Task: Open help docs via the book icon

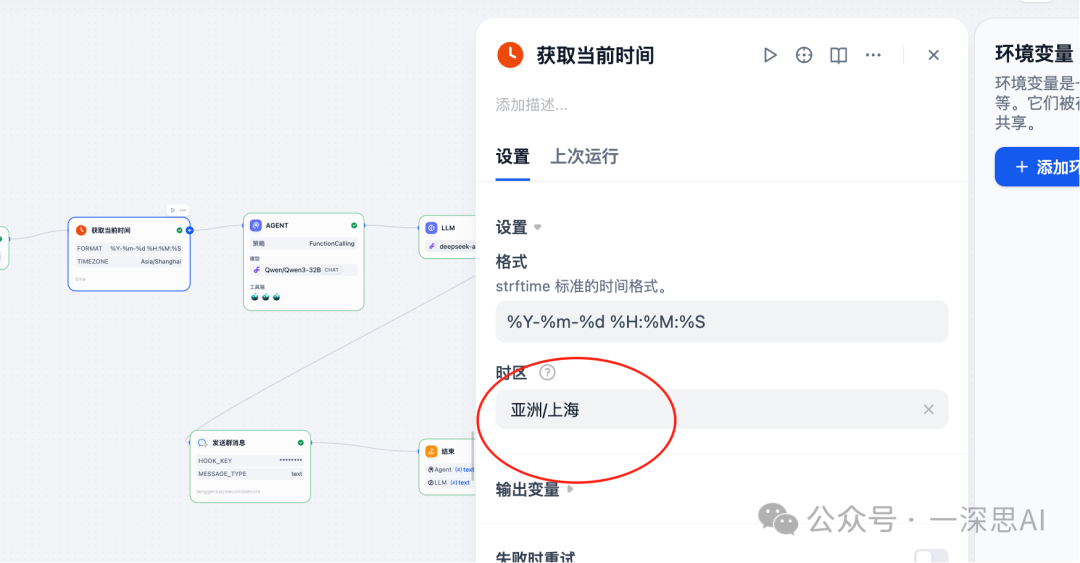Action: [x=838, y=55]
